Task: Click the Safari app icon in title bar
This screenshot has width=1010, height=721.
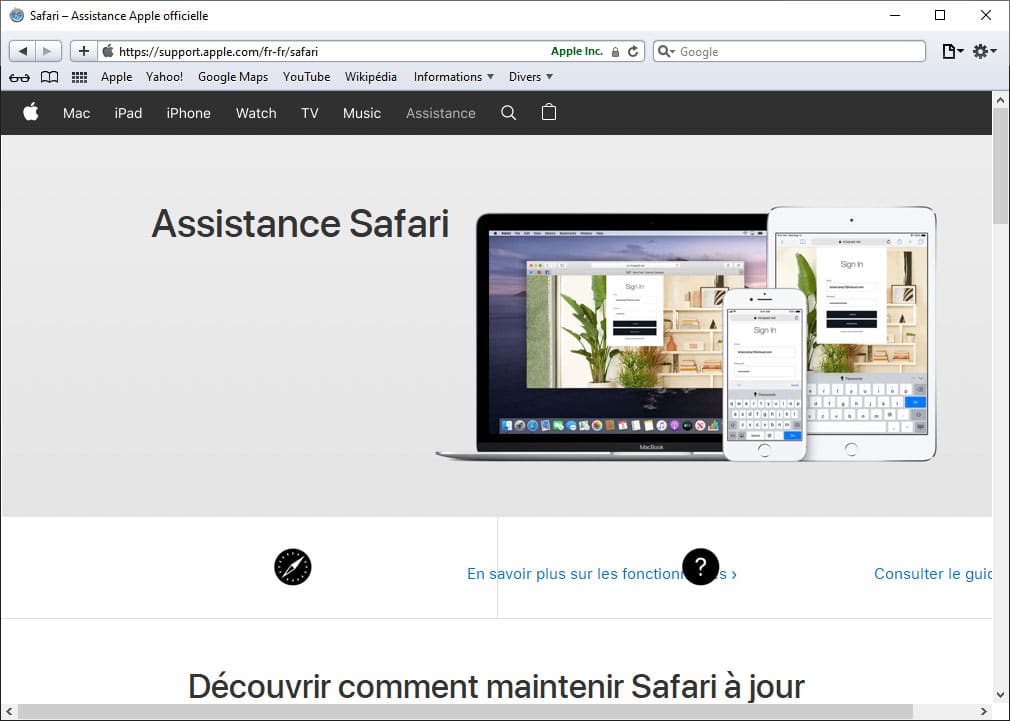Action: [x=17, y=15]
